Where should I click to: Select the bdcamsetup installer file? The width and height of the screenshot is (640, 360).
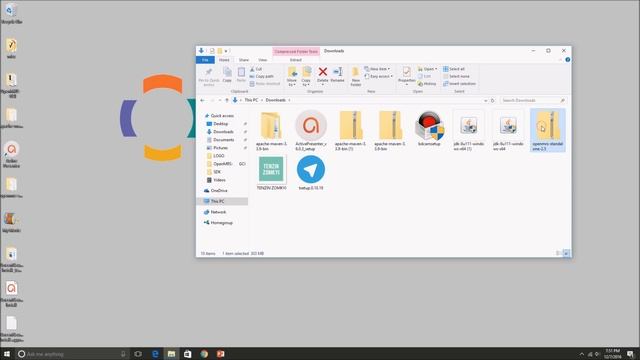429,130
